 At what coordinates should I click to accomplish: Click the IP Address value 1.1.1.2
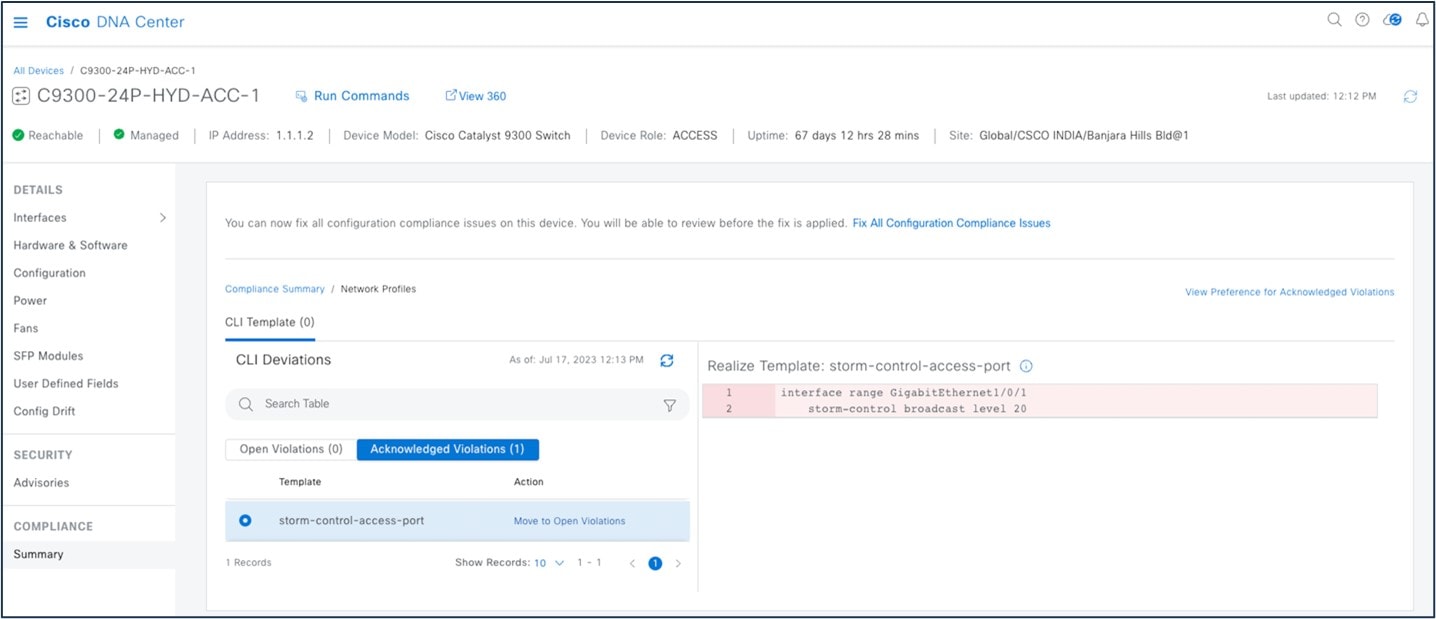pos(295,135)
